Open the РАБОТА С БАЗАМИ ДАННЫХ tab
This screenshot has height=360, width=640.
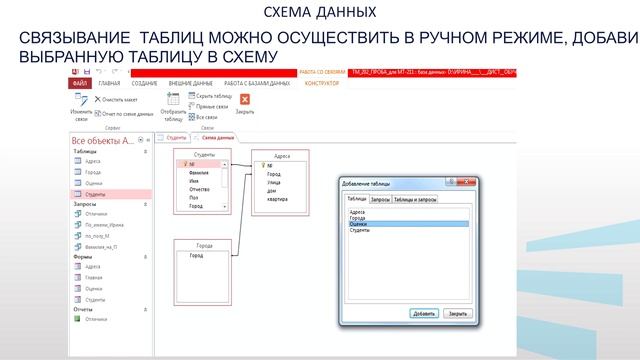257,83
